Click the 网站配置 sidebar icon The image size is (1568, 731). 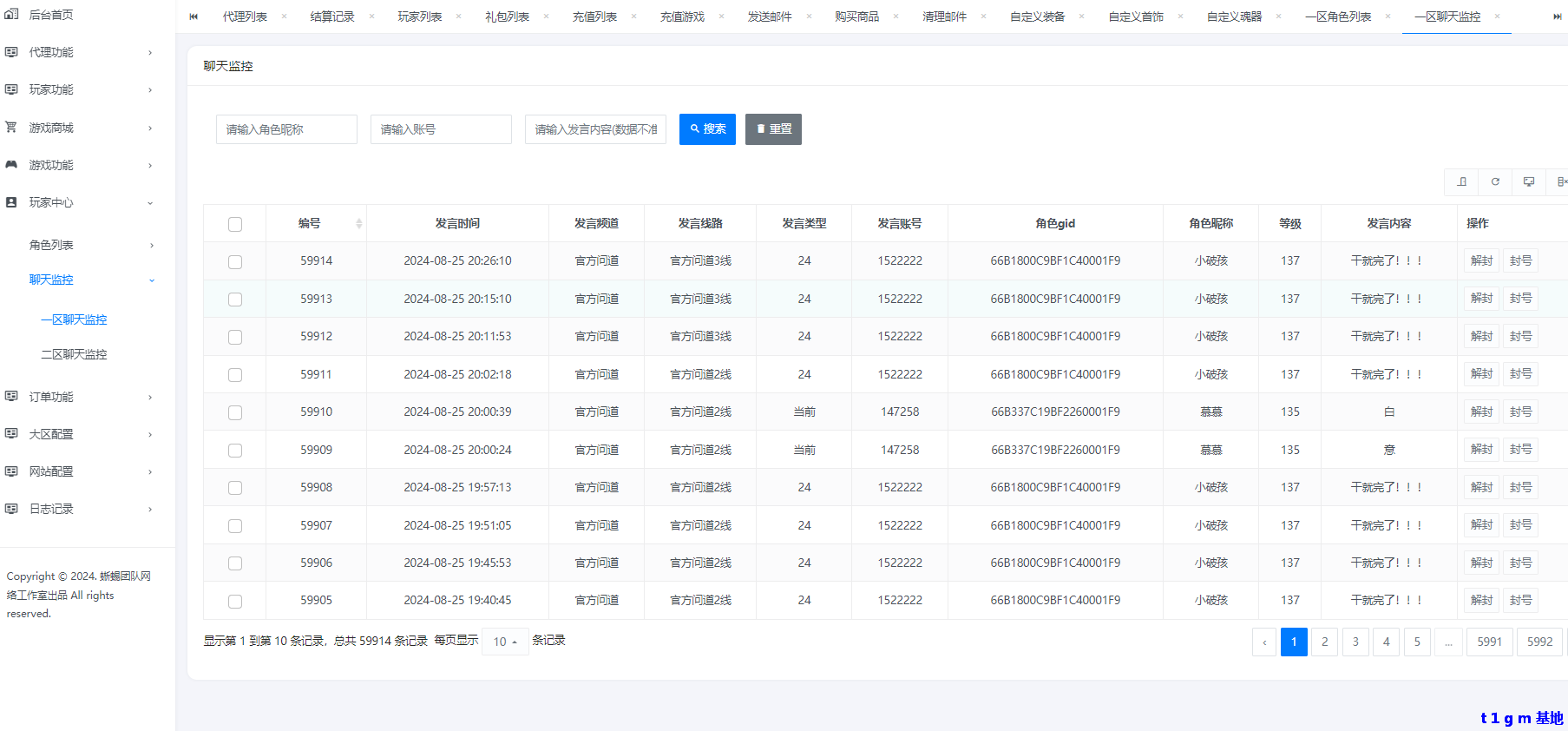11,471
